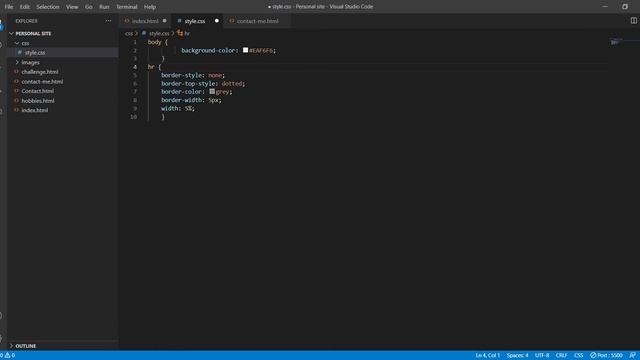Screen dimensions: 640x360
Task: Restore down the VS Code window
Action: pyautogui.click(x=624, y=7)
